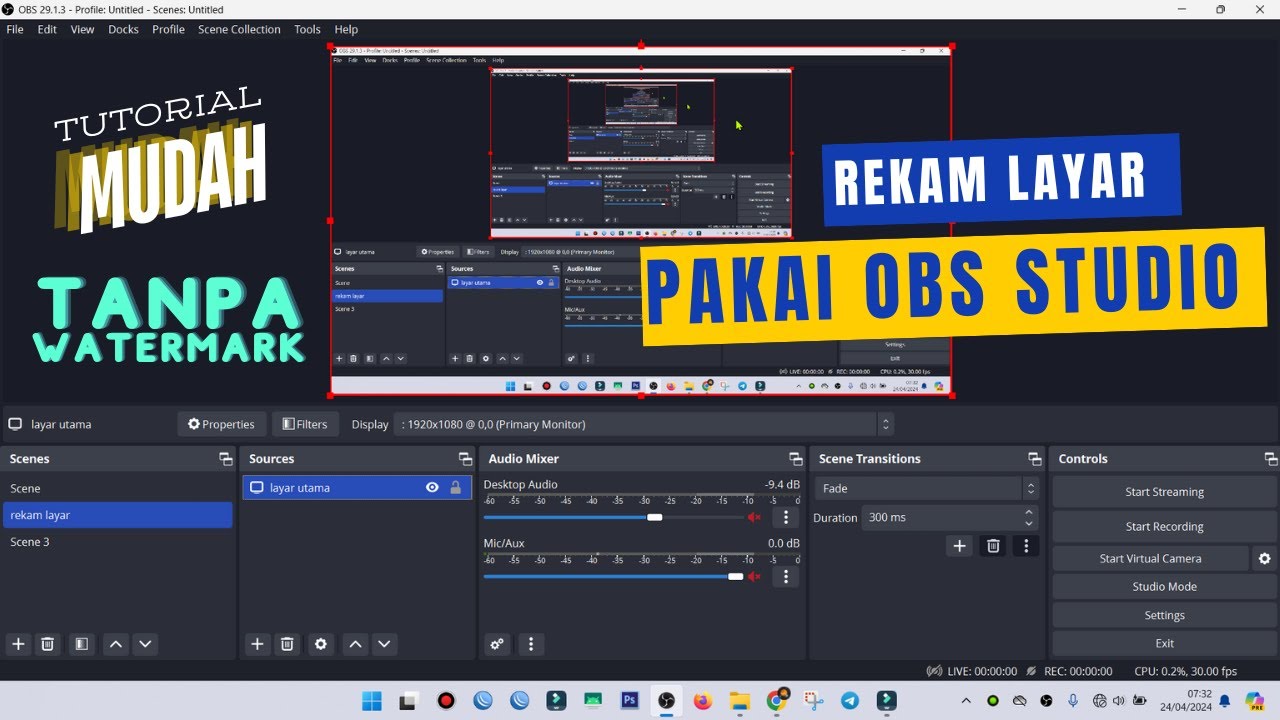
Task: Decrease transition Duration with down arrow
Action: point(1029,523)
